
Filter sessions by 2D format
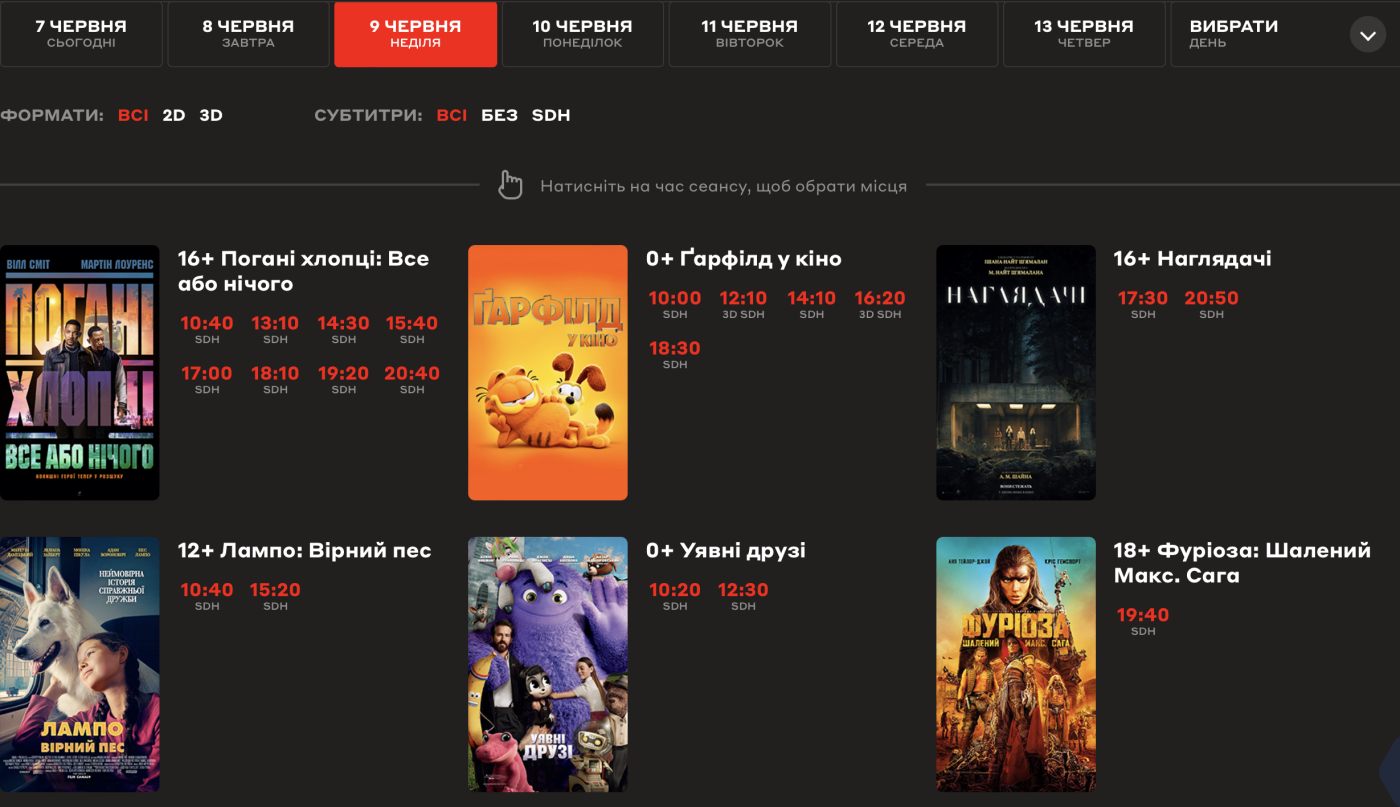pyautogui.click(x=174, y=115)
